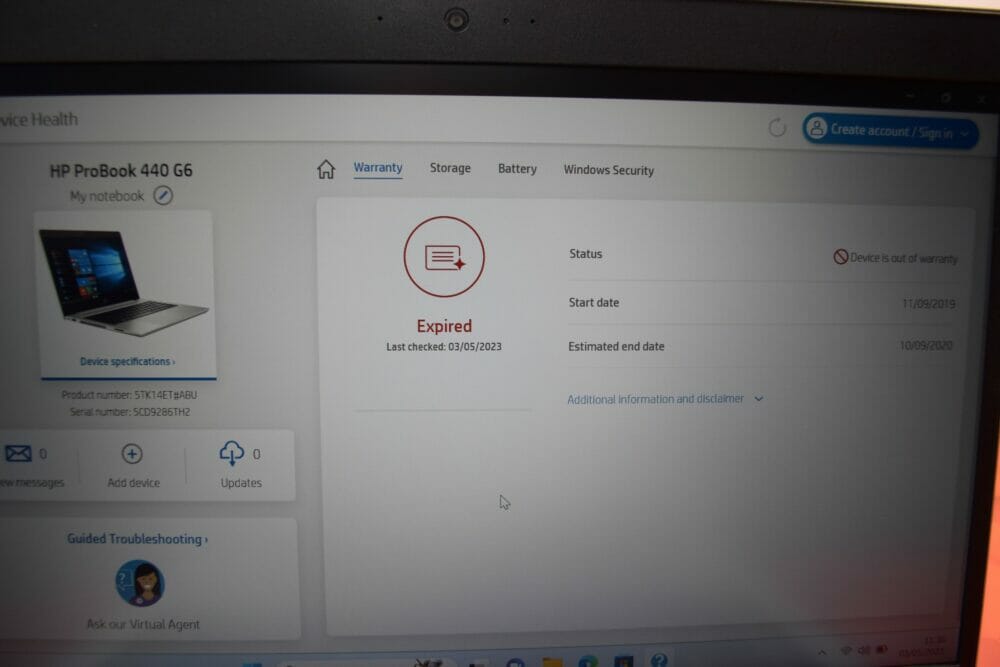Click the red Expired warranty circle icon

point(444,256)
